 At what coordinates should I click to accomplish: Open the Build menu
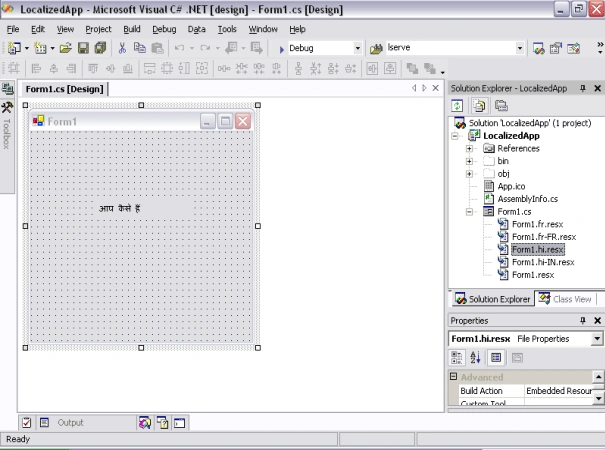[x=132, y=29]
